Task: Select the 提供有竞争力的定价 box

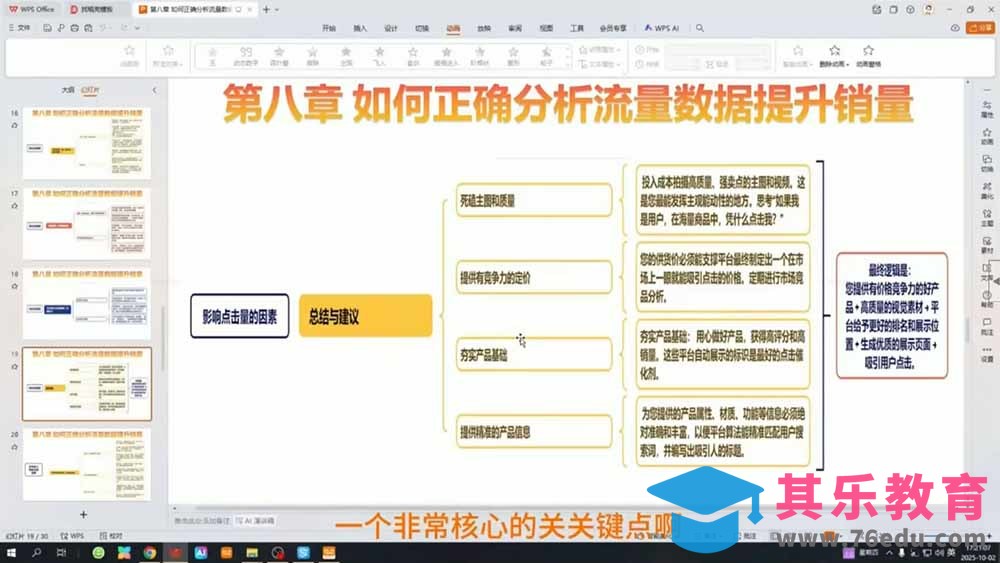Action: (x=534, y=277)
